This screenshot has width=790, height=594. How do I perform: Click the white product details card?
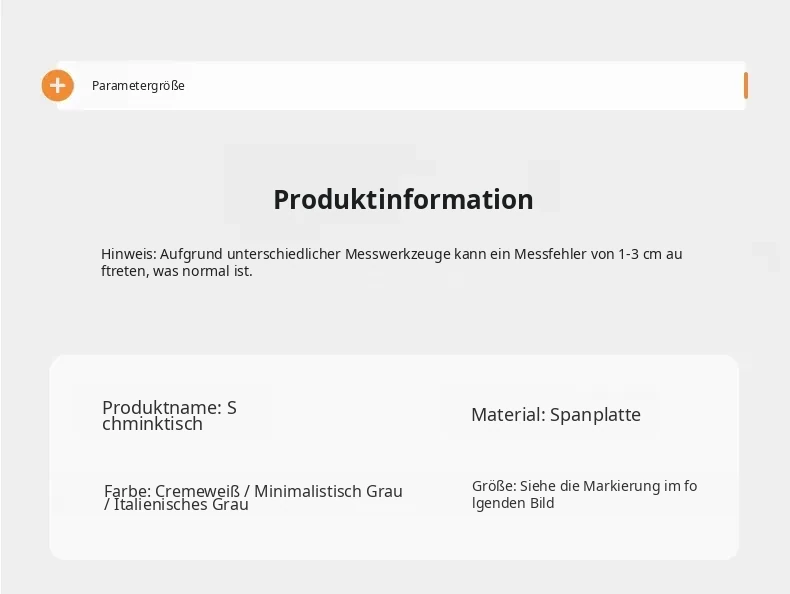394,457
